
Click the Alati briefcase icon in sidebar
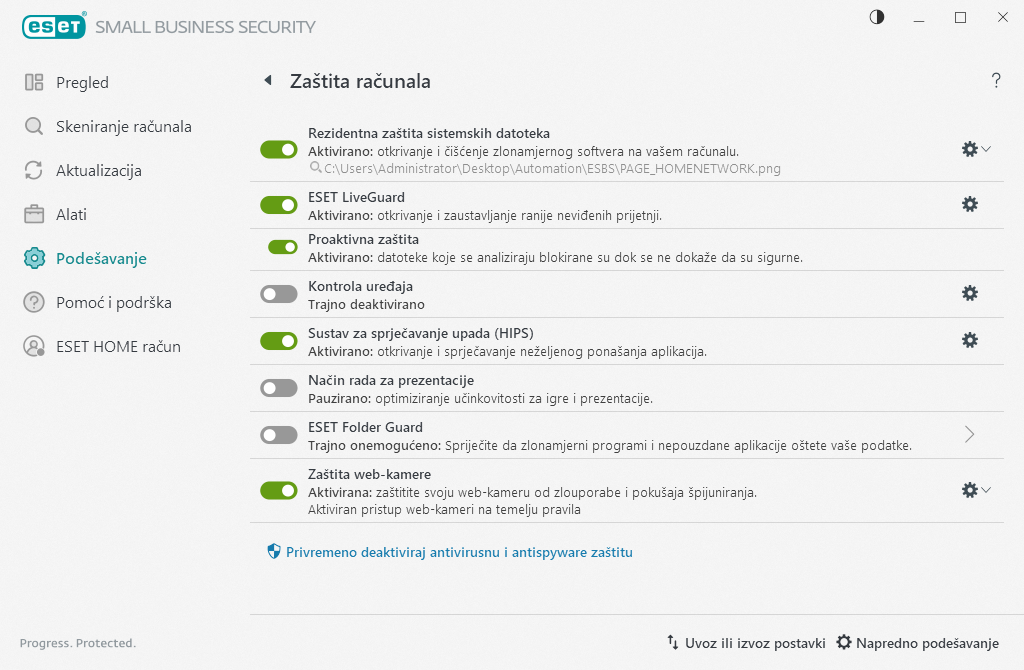tap(31, 214)
